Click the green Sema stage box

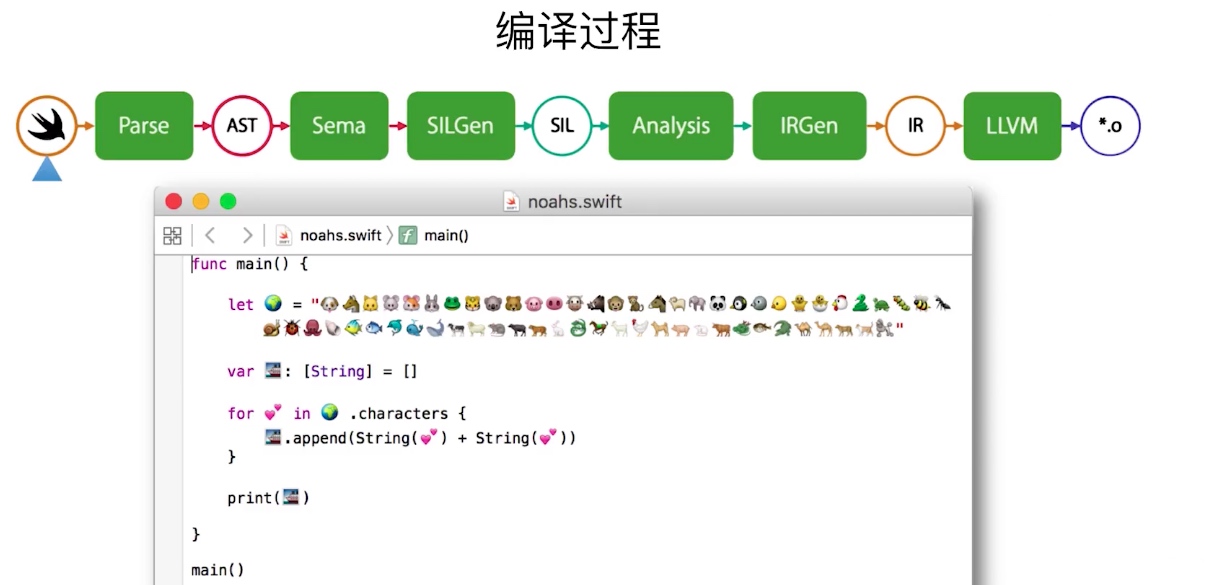point(339,126)
